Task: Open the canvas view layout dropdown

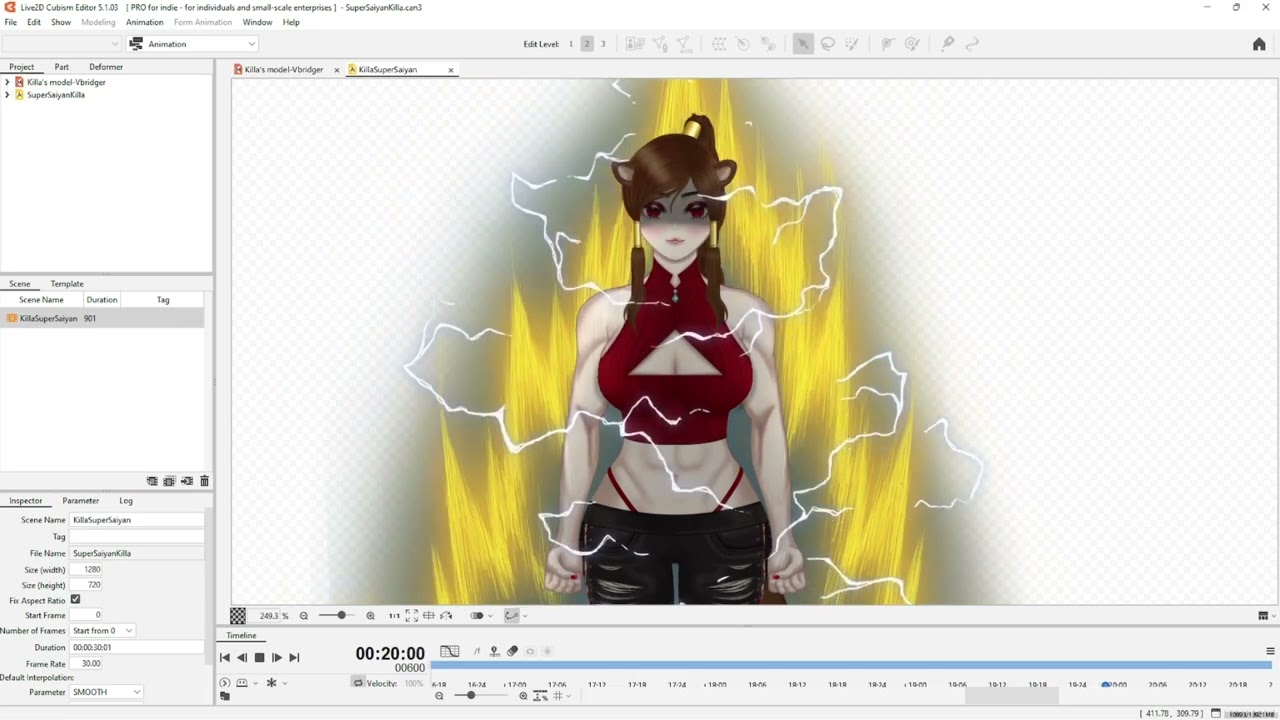Action: tap(1266, 616)
